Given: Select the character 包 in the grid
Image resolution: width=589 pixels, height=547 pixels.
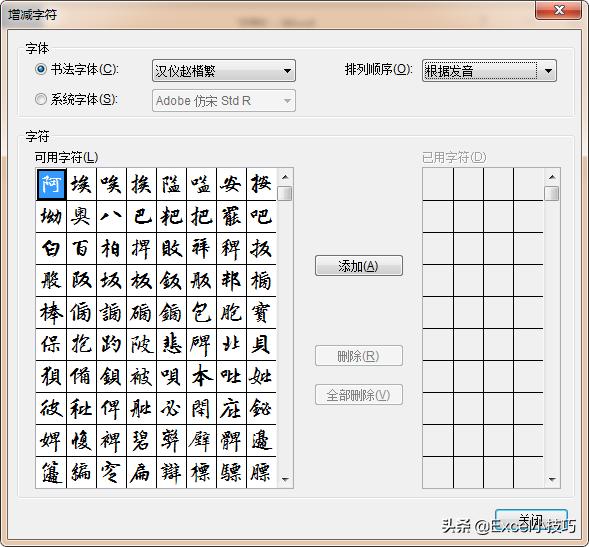Looking at the screenshot, I should 201,313.
